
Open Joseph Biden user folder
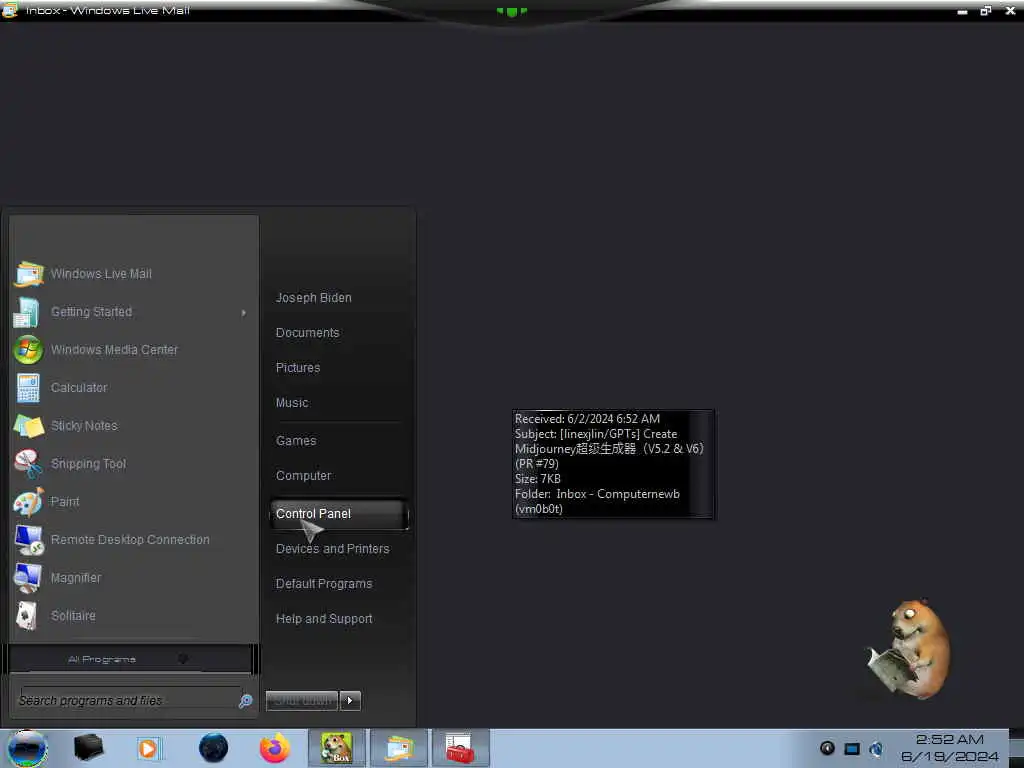point(313,298)
